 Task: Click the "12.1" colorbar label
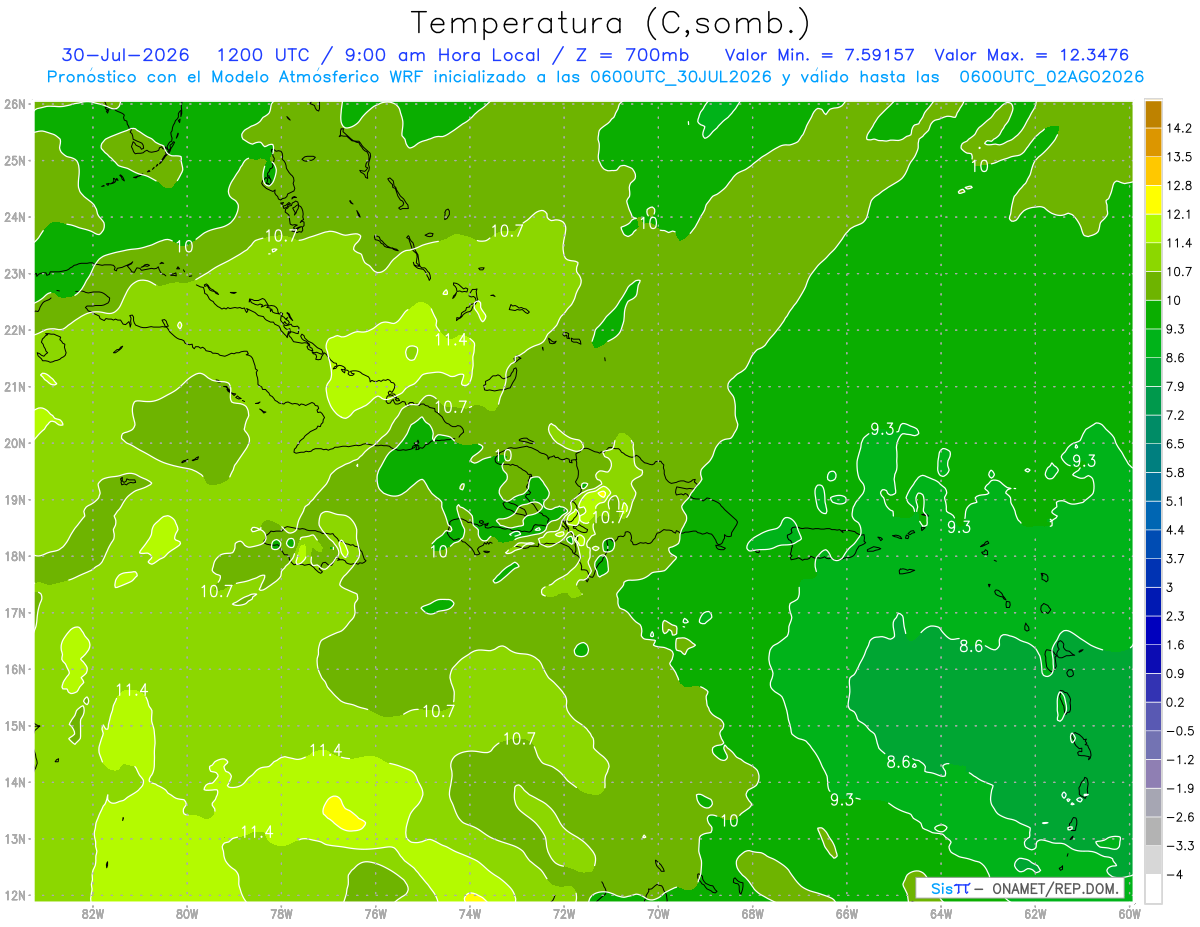tap(1180, 214)
